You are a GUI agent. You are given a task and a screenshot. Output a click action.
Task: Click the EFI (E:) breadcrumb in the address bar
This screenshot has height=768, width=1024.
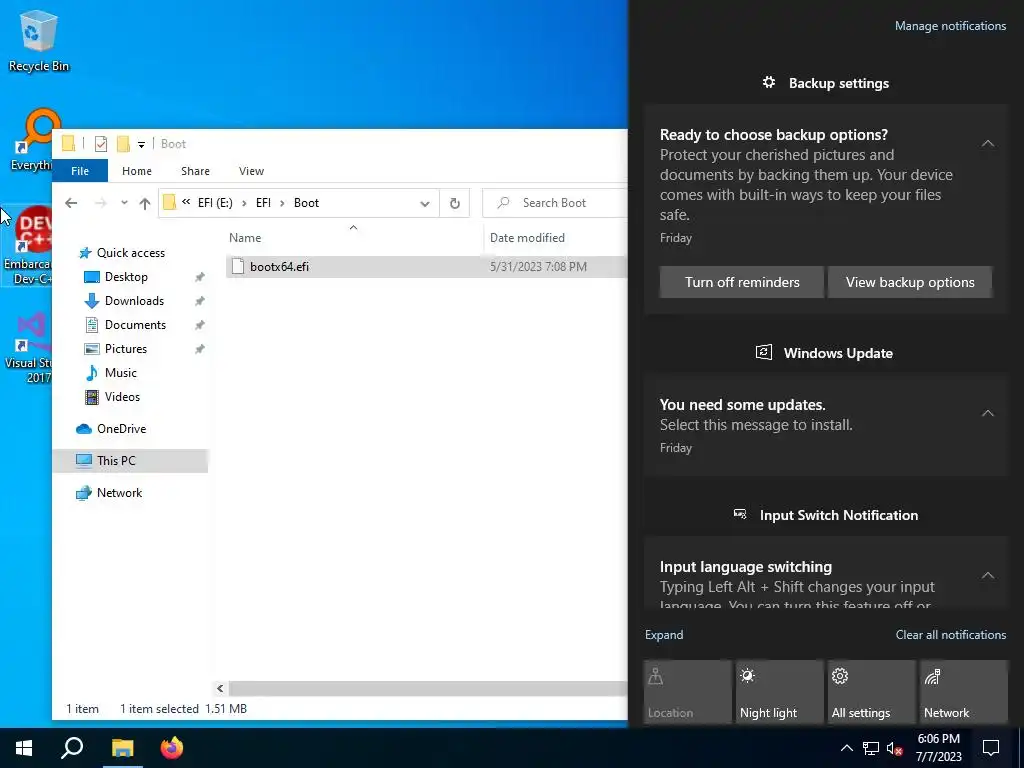point(215,203)
